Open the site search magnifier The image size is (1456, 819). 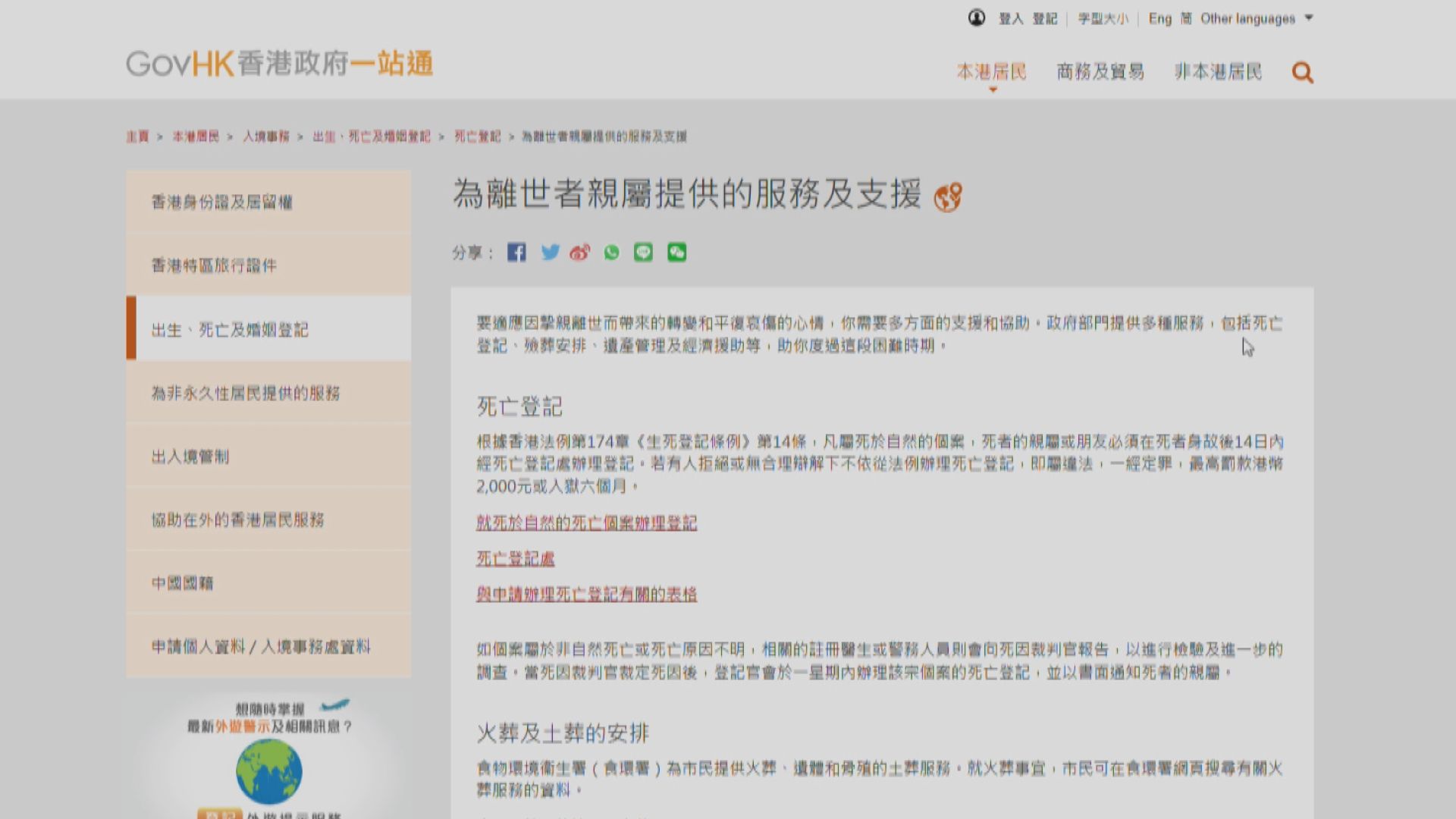click(x=1302, y=71)
